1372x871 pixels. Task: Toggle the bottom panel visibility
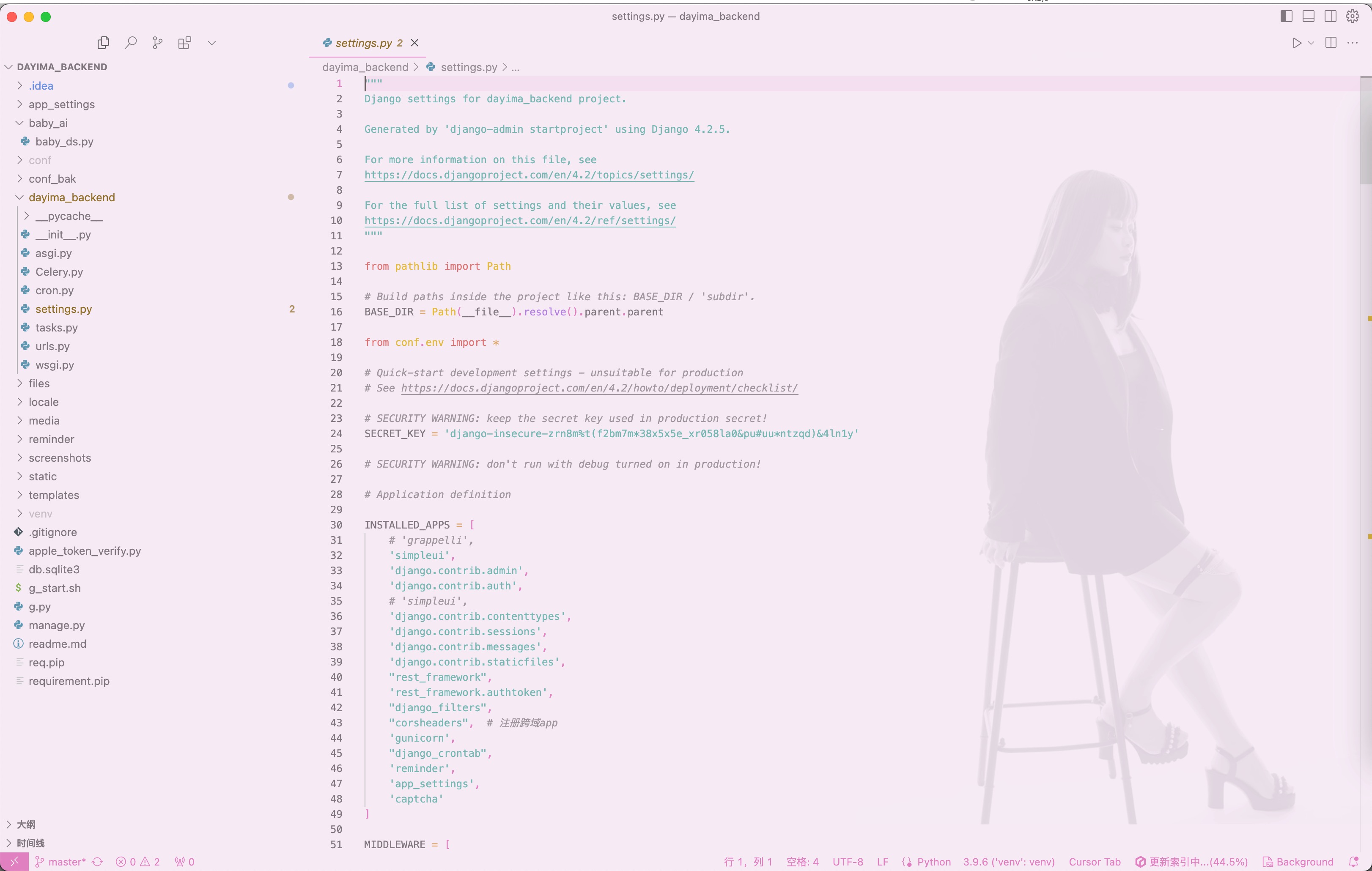coord(1308,16)
